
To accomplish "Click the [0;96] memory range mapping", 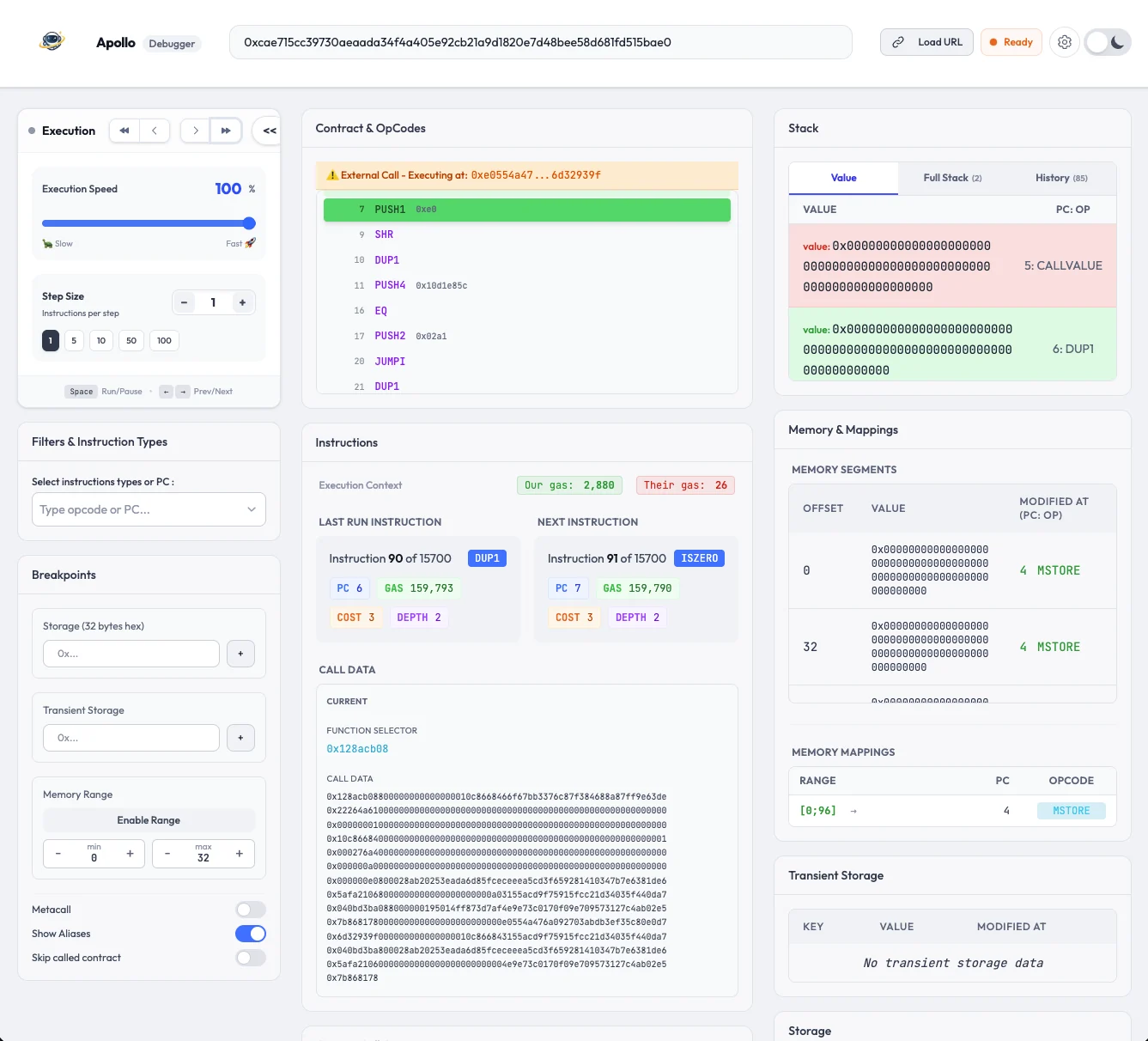I will [817, 811].
